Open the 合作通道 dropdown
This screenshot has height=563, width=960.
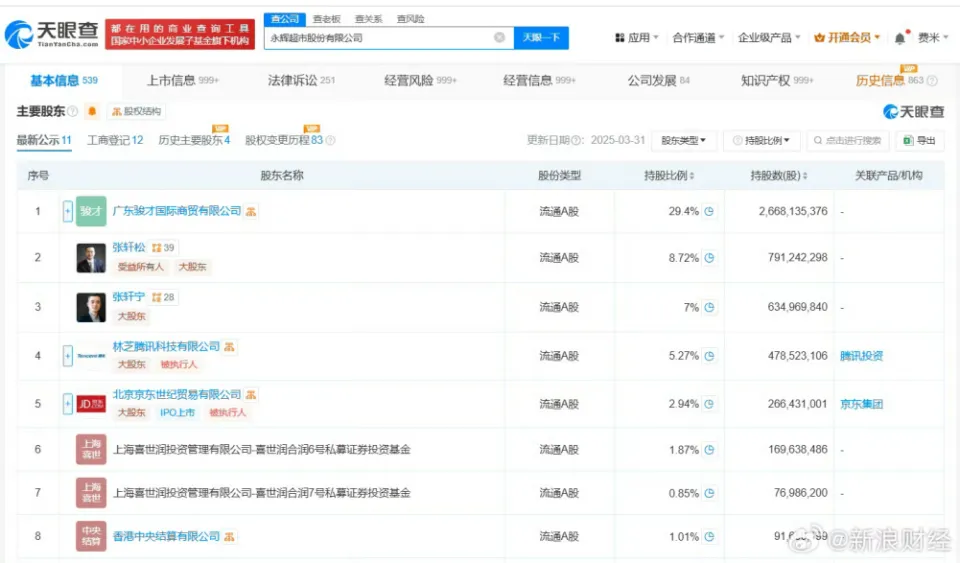tap(698, 38)
